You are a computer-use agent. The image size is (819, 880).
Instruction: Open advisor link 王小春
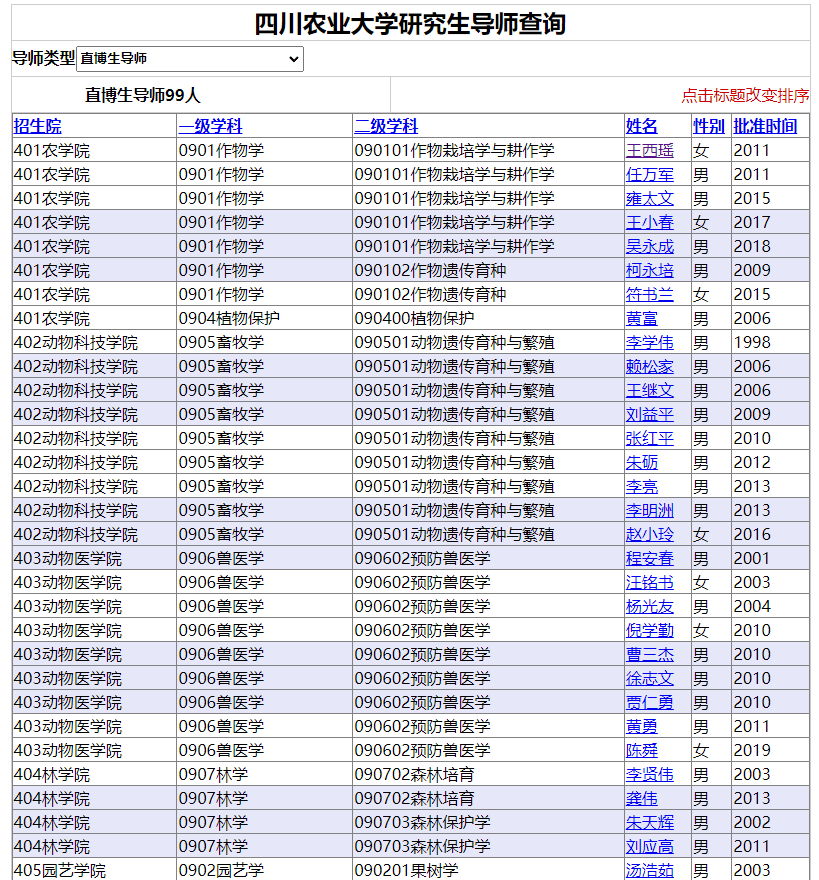tap(649, 223)
